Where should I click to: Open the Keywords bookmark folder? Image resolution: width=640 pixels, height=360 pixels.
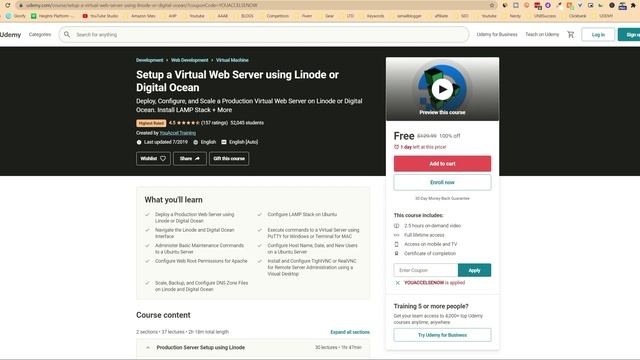pyautogui.click(x=371, y=16)
